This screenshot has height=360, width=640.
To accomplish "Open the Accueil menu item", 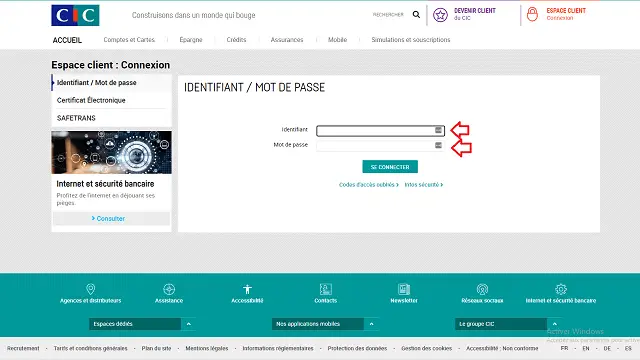I will [67, 40].
